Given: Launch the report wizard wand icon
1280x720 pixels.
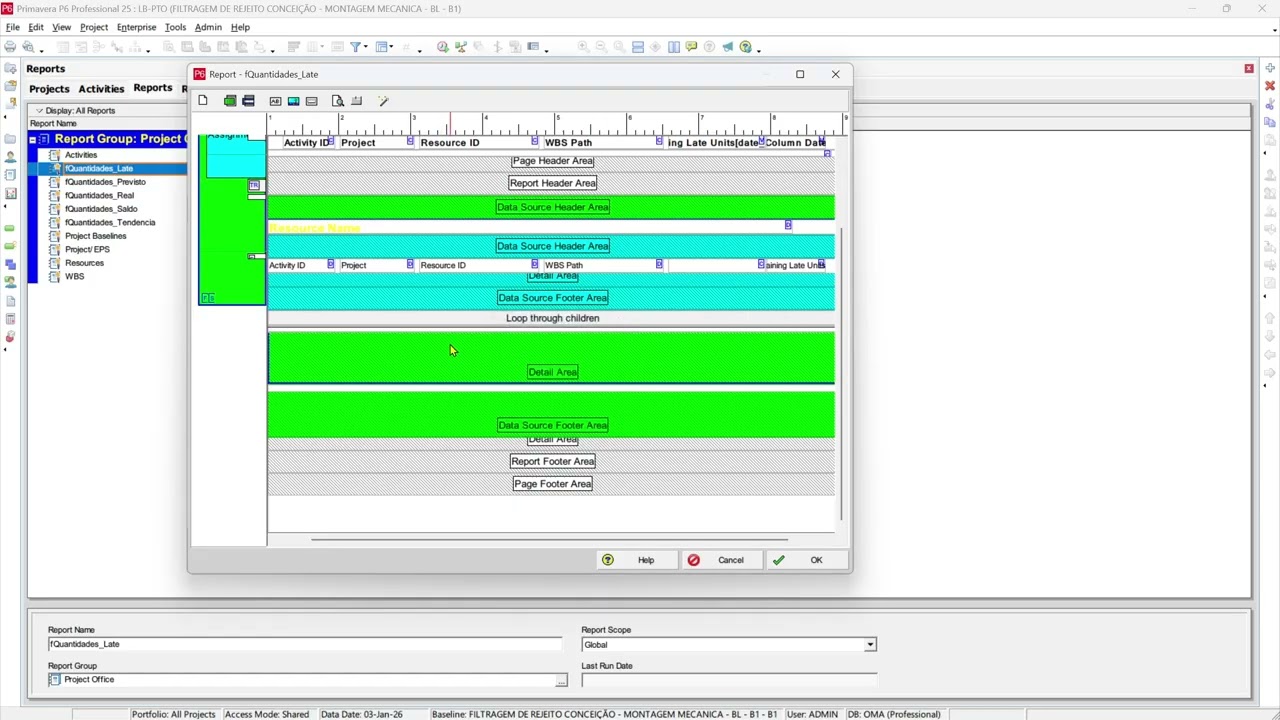Looking at the screenshot, I should click(x=383, y=101).
